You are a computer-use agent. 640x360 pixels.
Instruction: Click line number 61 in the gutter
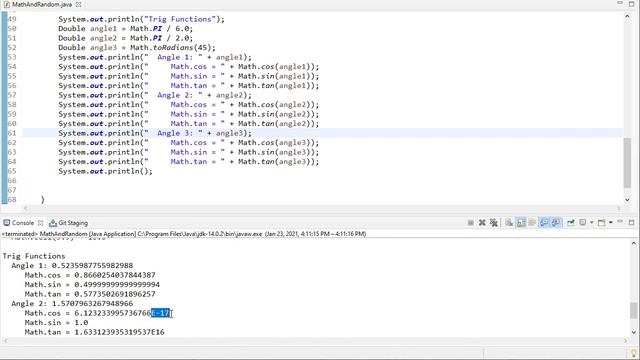[x=12, y=133]
